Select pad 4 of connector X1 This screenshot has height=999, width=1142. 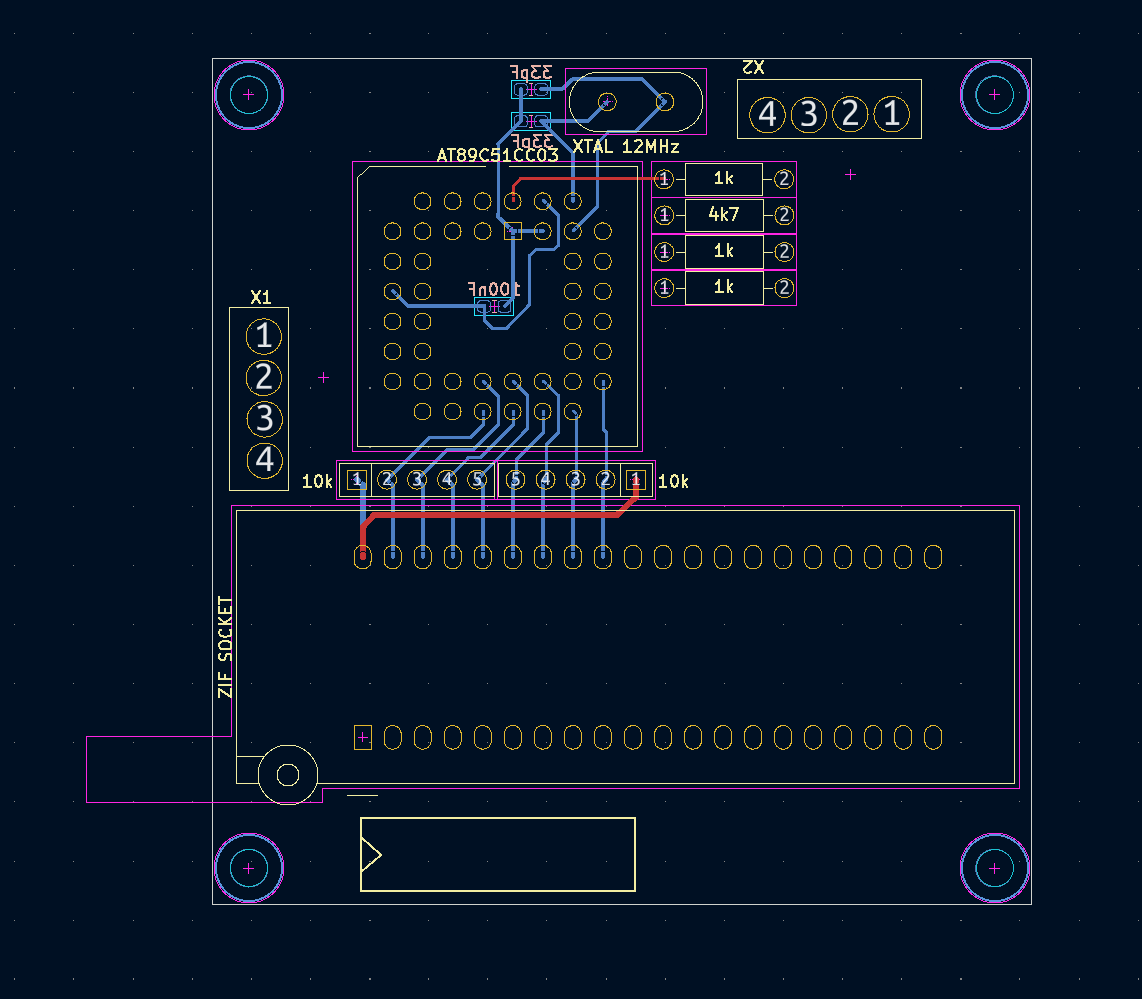pyautogui.click(x=264, y=460)
